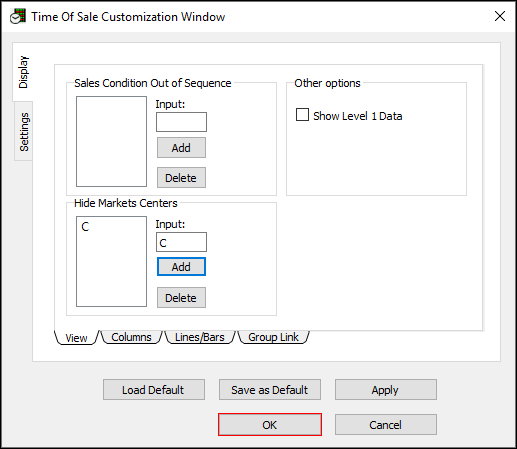Click Delete under Hide Markets Centers
This screenshot has height=449, width=517.
[181, 298]
